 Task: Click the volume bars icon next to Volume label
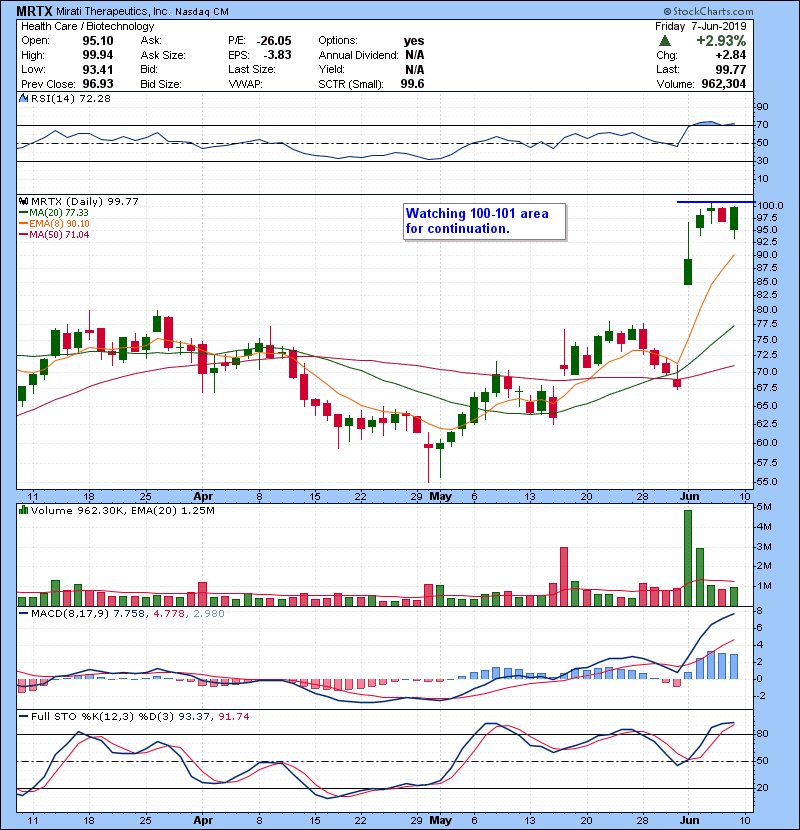(x=23, y=510)
